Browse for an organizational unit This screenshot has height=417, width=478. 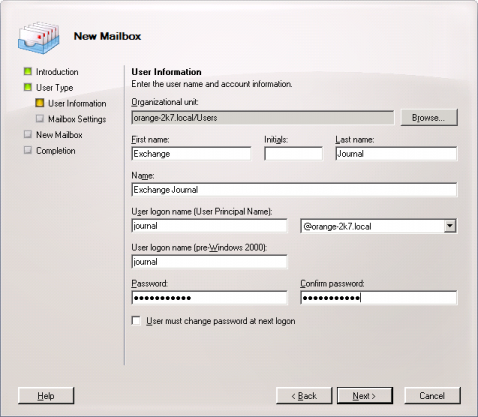[429, 118]
